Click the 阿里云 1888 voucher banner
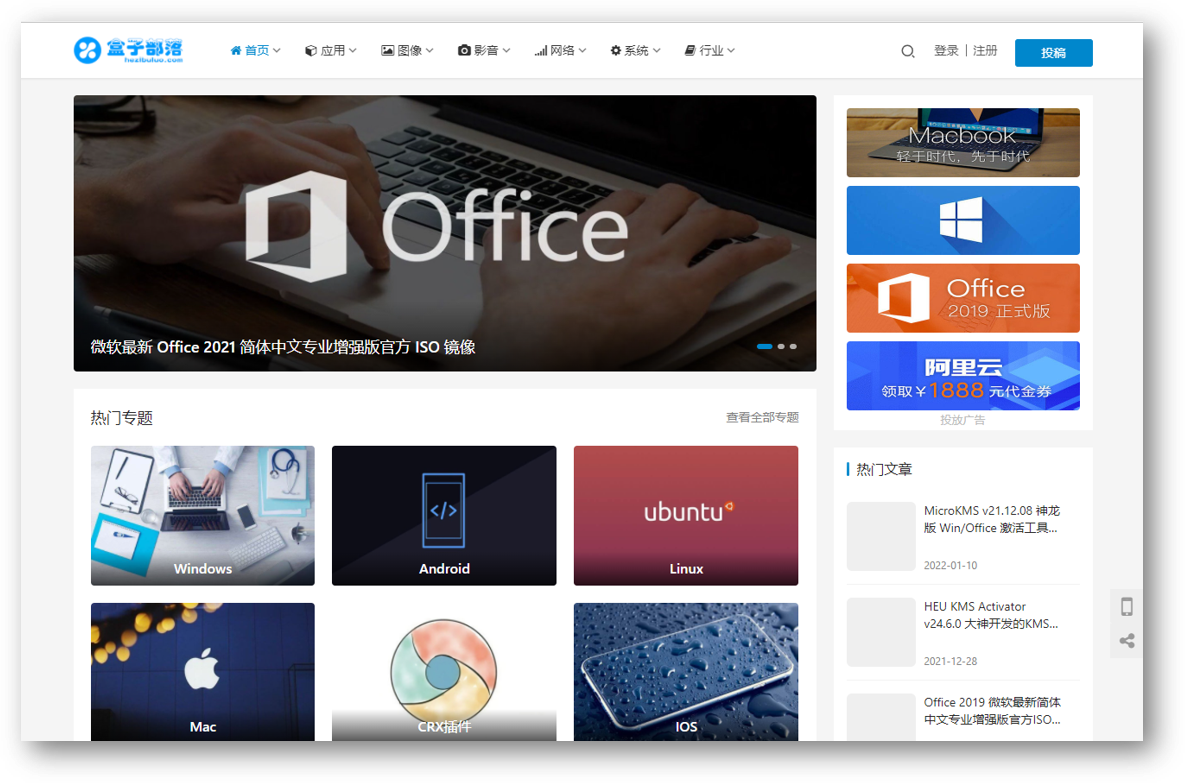Viewport: 1185px width, 783px height. 963,376
